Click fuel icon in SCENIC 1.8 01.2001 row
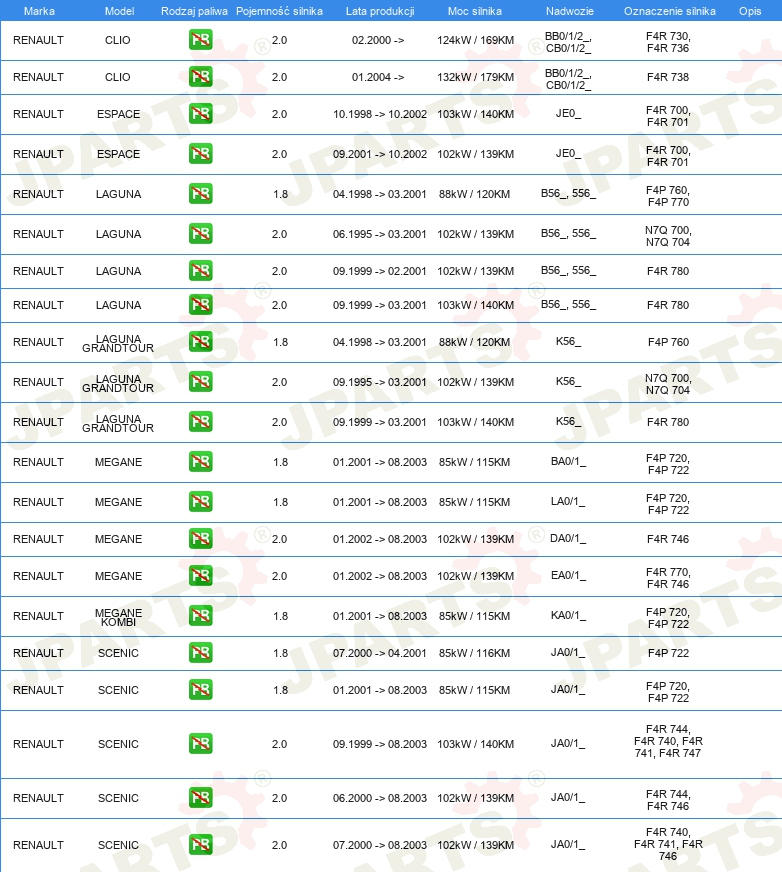782x872 pixels. click(x=200, y=690)
